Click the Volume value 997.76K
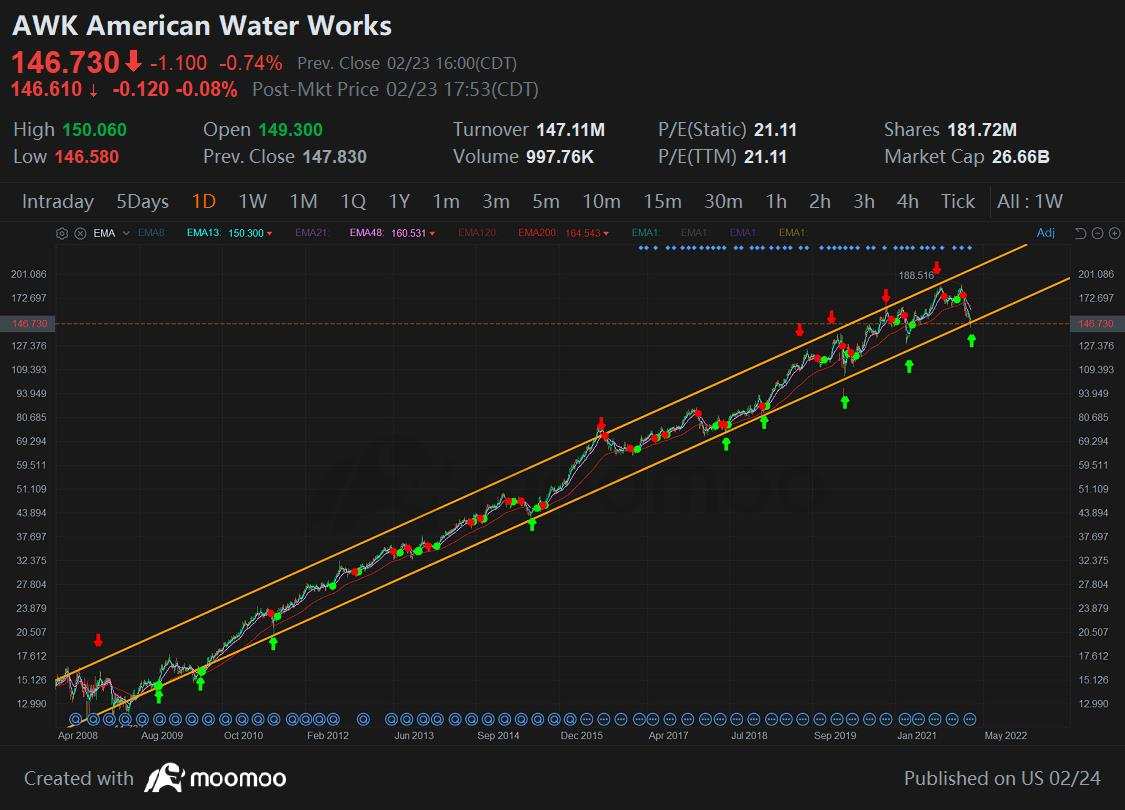This screenshot has height=810, width=1125. 560,156
